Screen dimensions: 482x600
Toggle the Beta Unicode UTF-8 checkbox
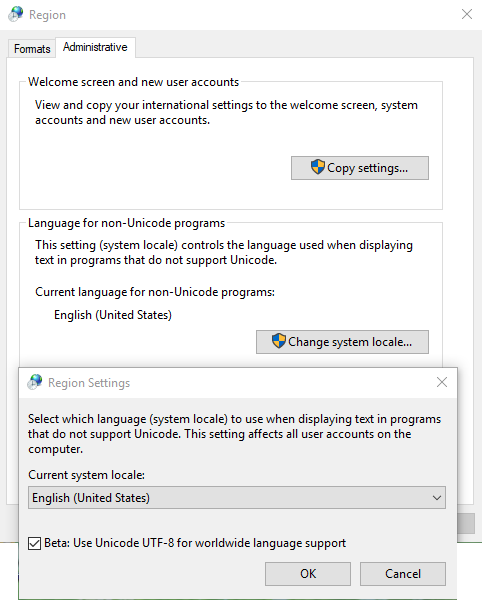tap(34, 543)
